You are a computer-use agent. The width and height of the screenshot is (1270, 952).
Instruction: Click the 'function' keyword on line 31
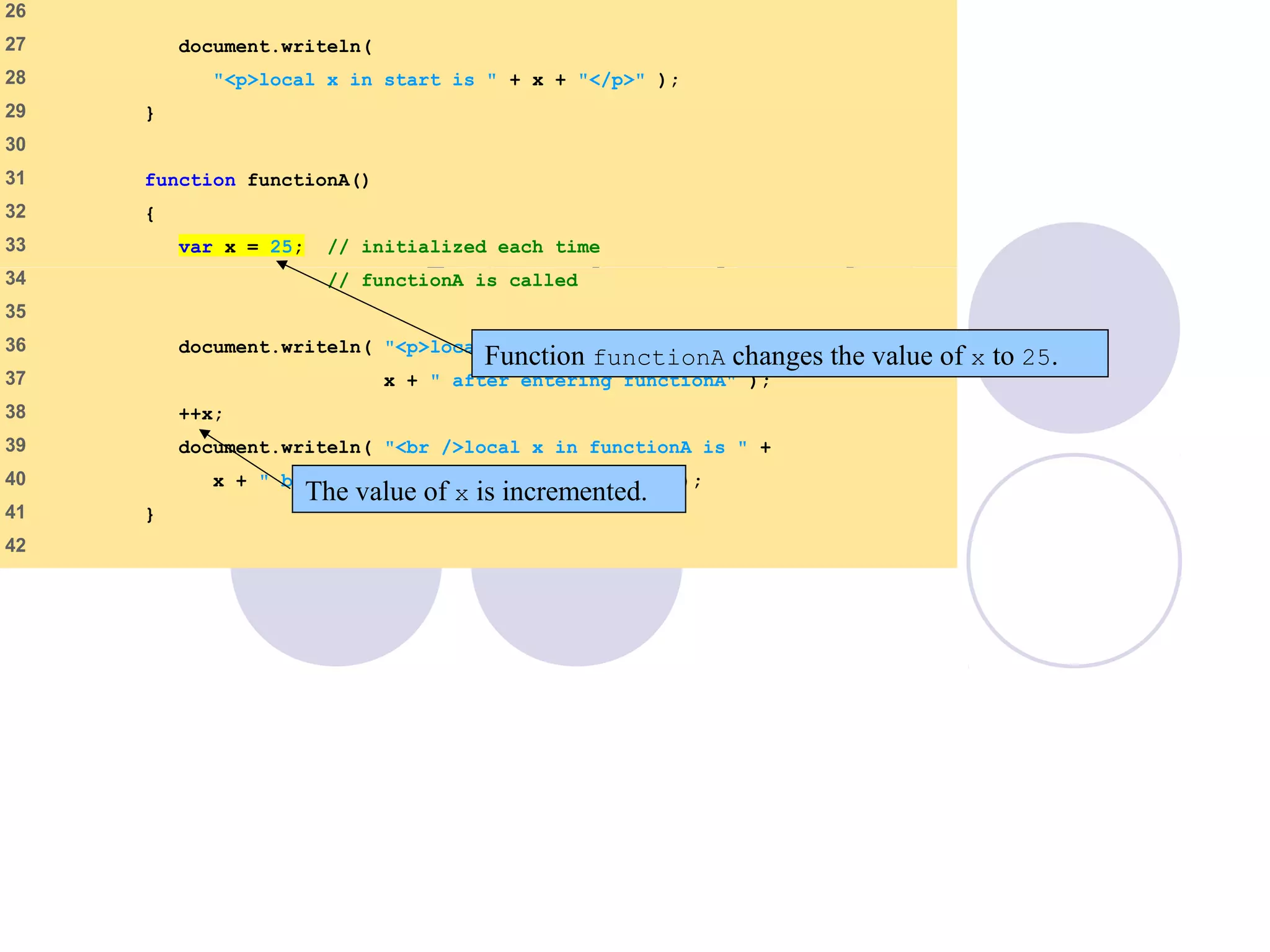pos(190,180)
